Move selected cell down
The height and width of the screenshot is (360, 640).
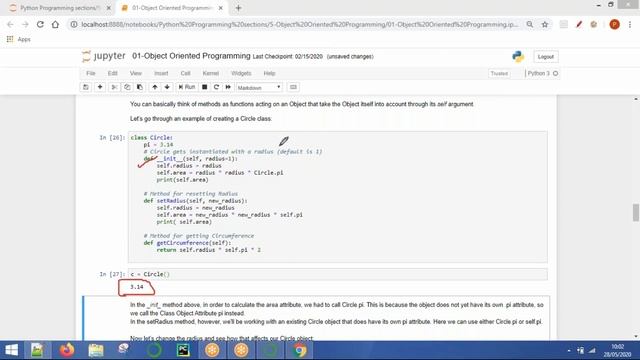[x=167, y=87]
